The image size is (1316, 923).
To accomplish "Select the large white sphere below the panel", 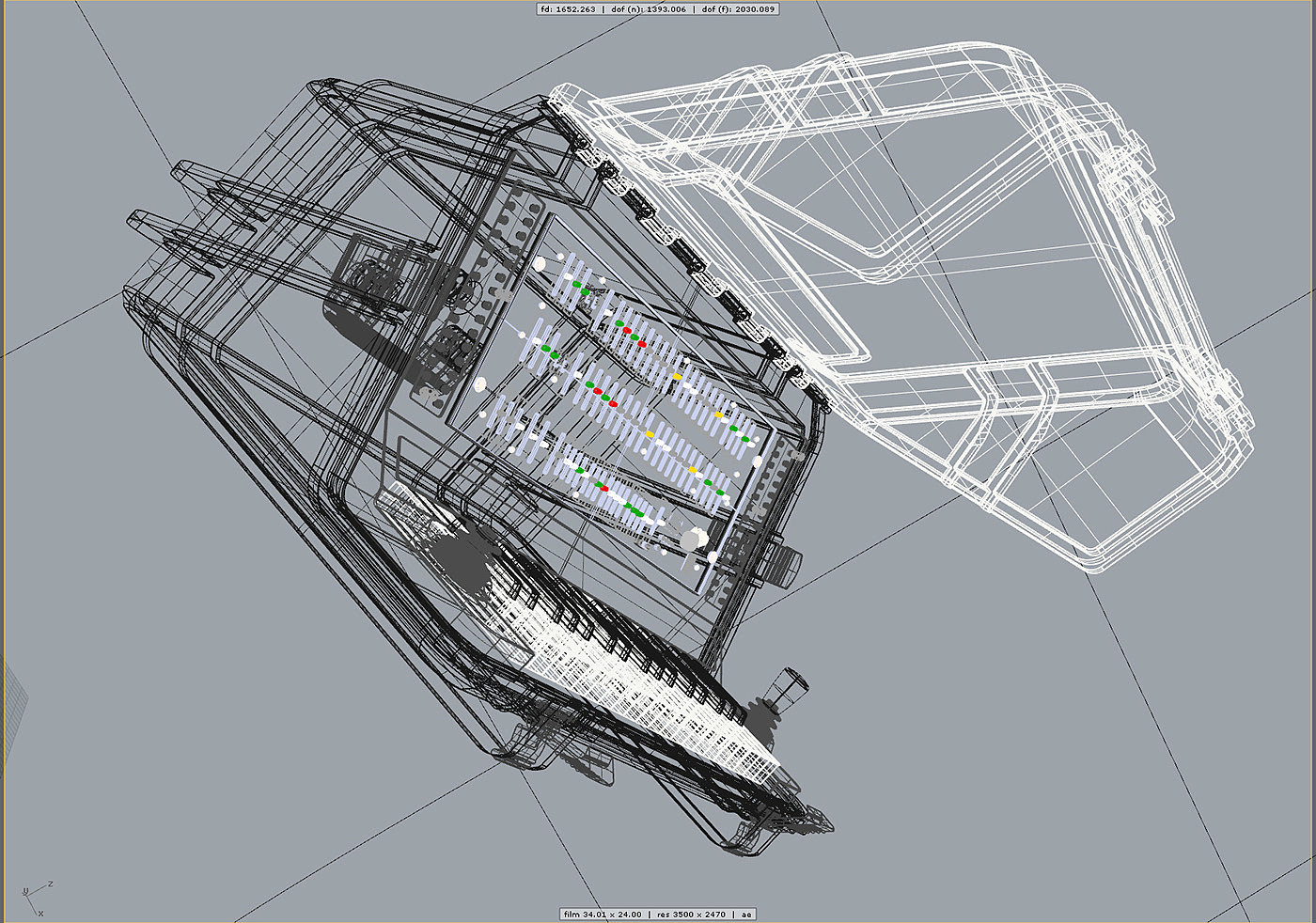I will 692,540.
